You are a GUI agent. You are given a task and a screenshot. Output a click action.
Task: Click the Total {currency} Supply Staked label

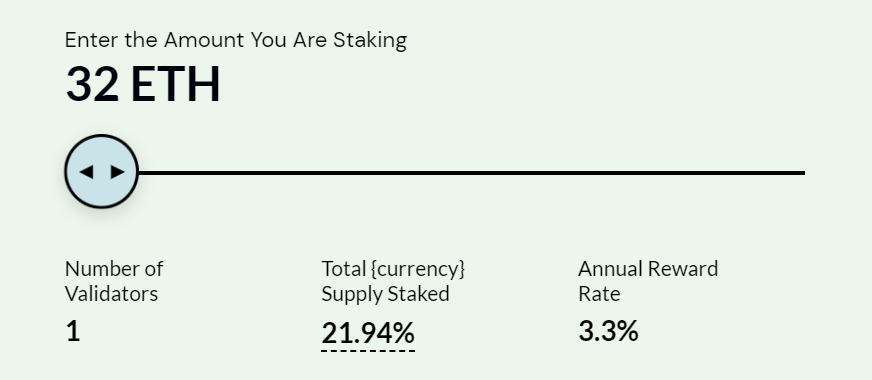tap(393, 281)
